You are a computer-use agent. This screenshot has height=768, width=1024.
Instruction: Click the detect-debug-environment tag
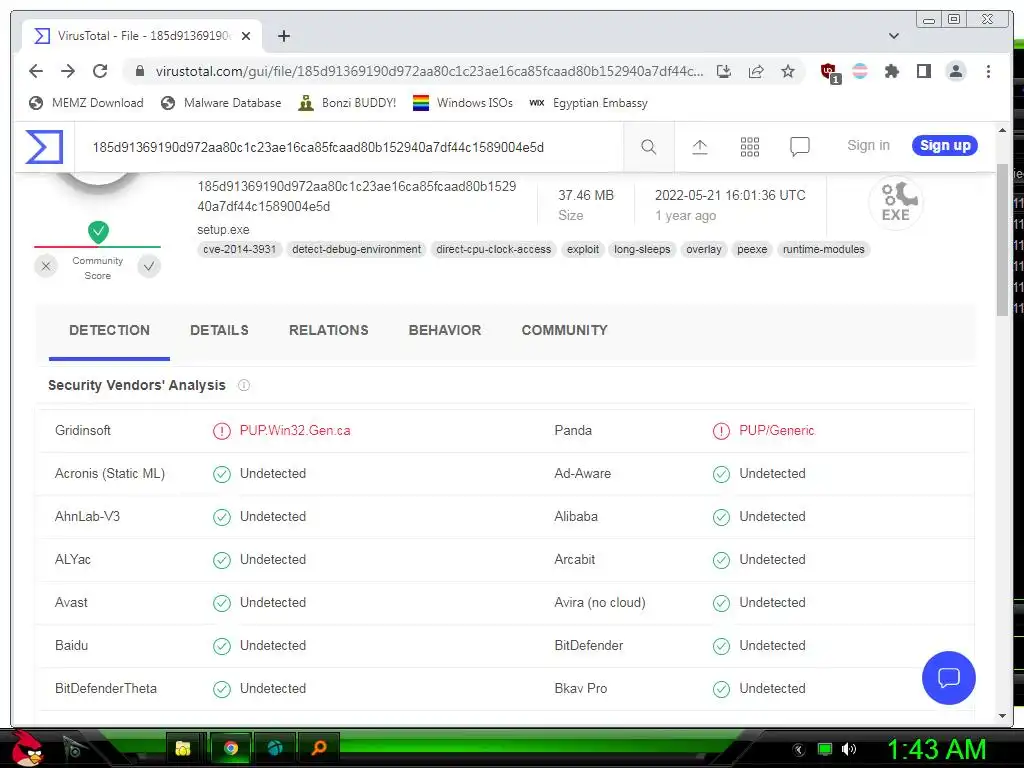pyautogui.click(x=357, y=249)
